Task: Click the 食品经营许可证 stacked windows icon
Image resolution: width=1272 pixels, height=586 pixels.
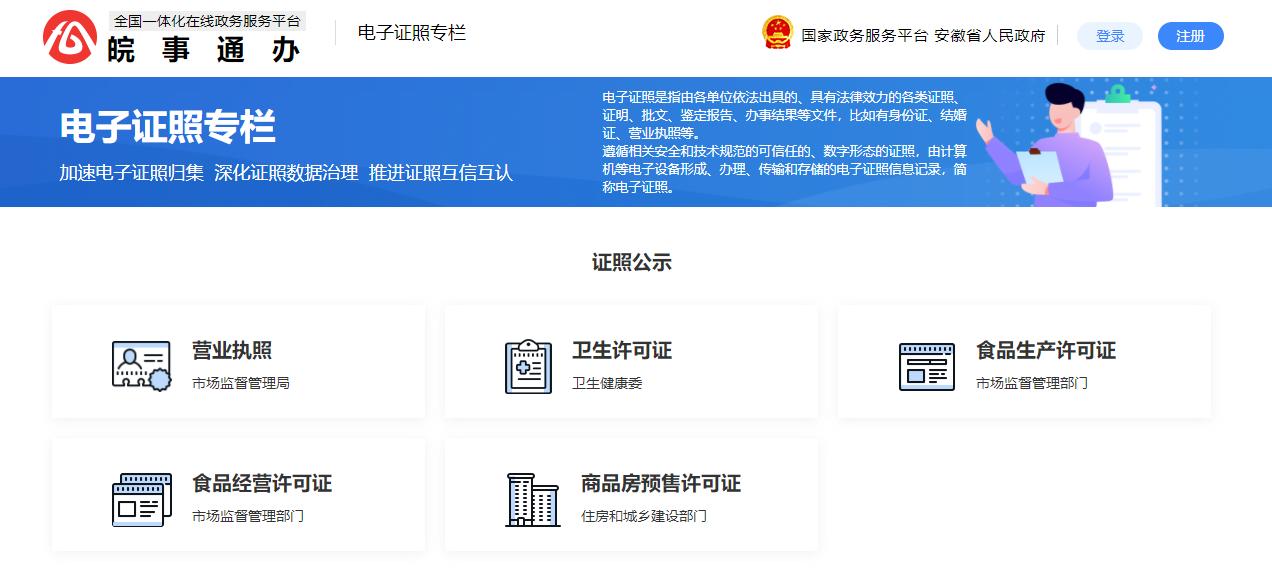Action: point(141,499)
